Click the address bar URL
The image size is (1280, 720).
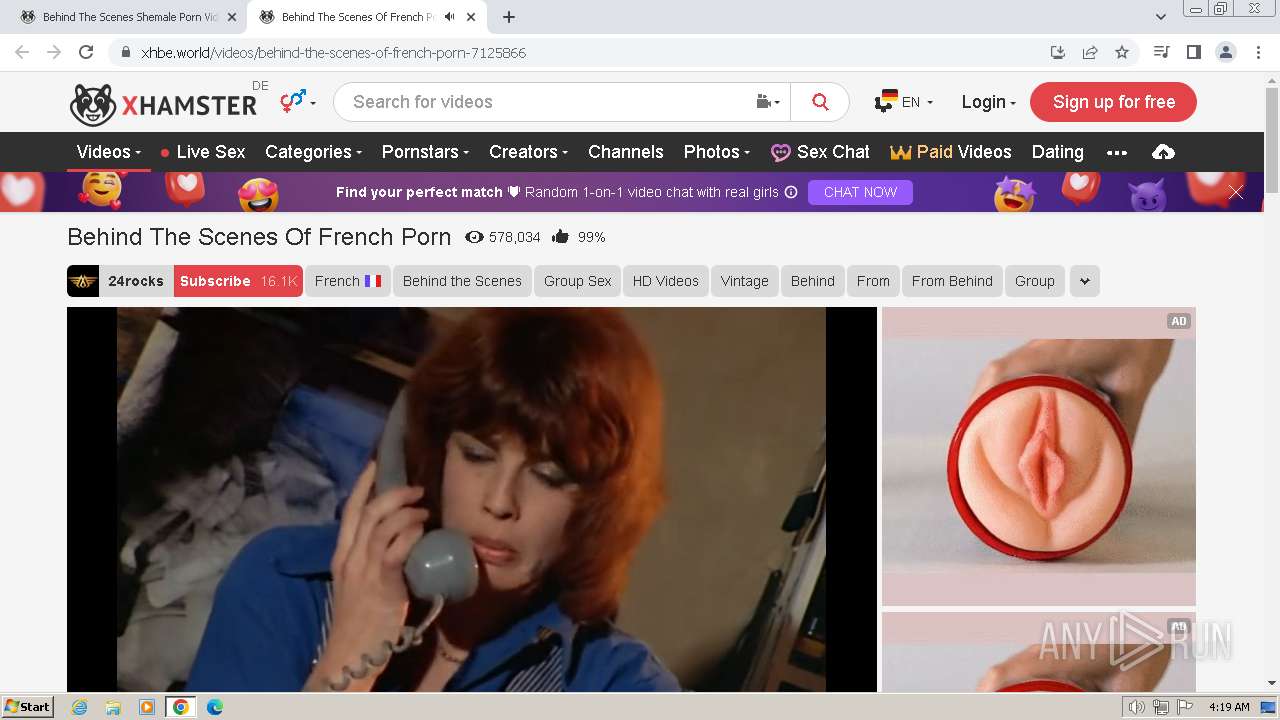point(333,52)
